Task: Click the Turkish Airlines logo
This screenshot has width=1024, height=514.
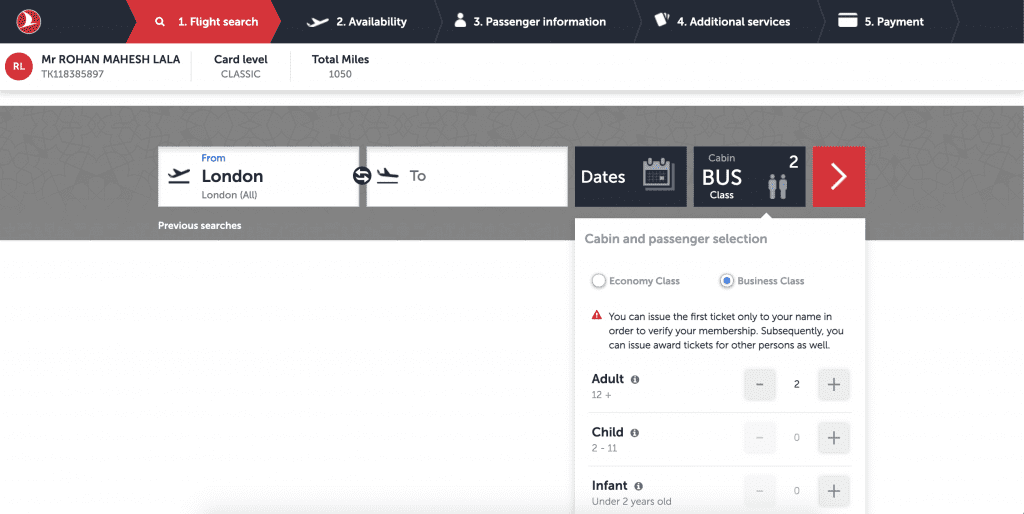Action: coord(28,22)
